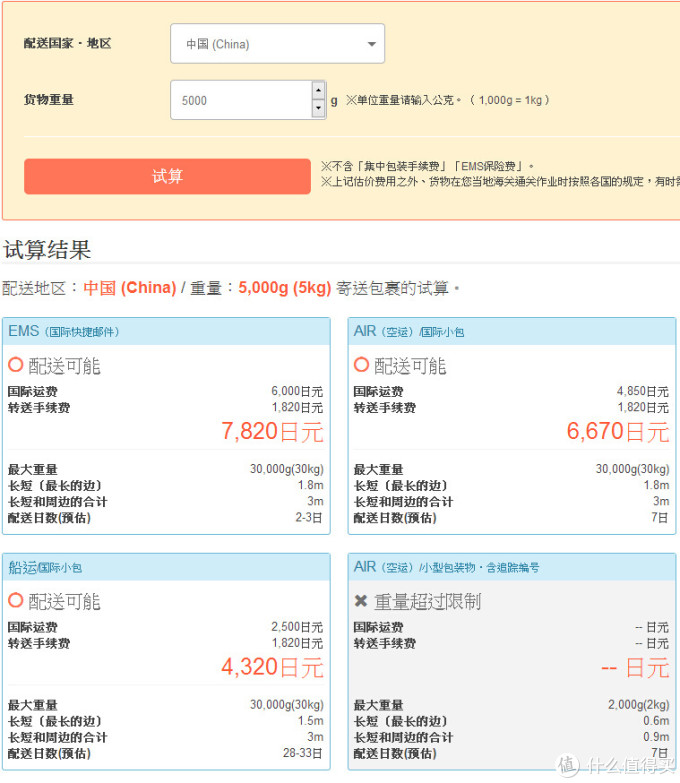
Task: Click the X icon beside 重量超过限制
Action: (360, 601)
